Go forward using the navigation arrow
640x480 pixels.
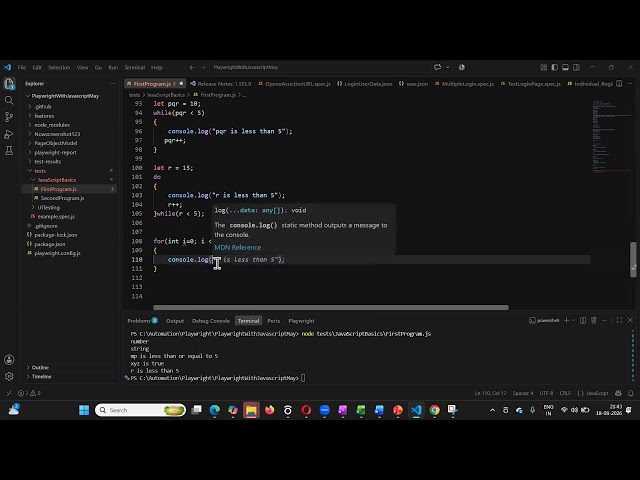tap(203, 67)
